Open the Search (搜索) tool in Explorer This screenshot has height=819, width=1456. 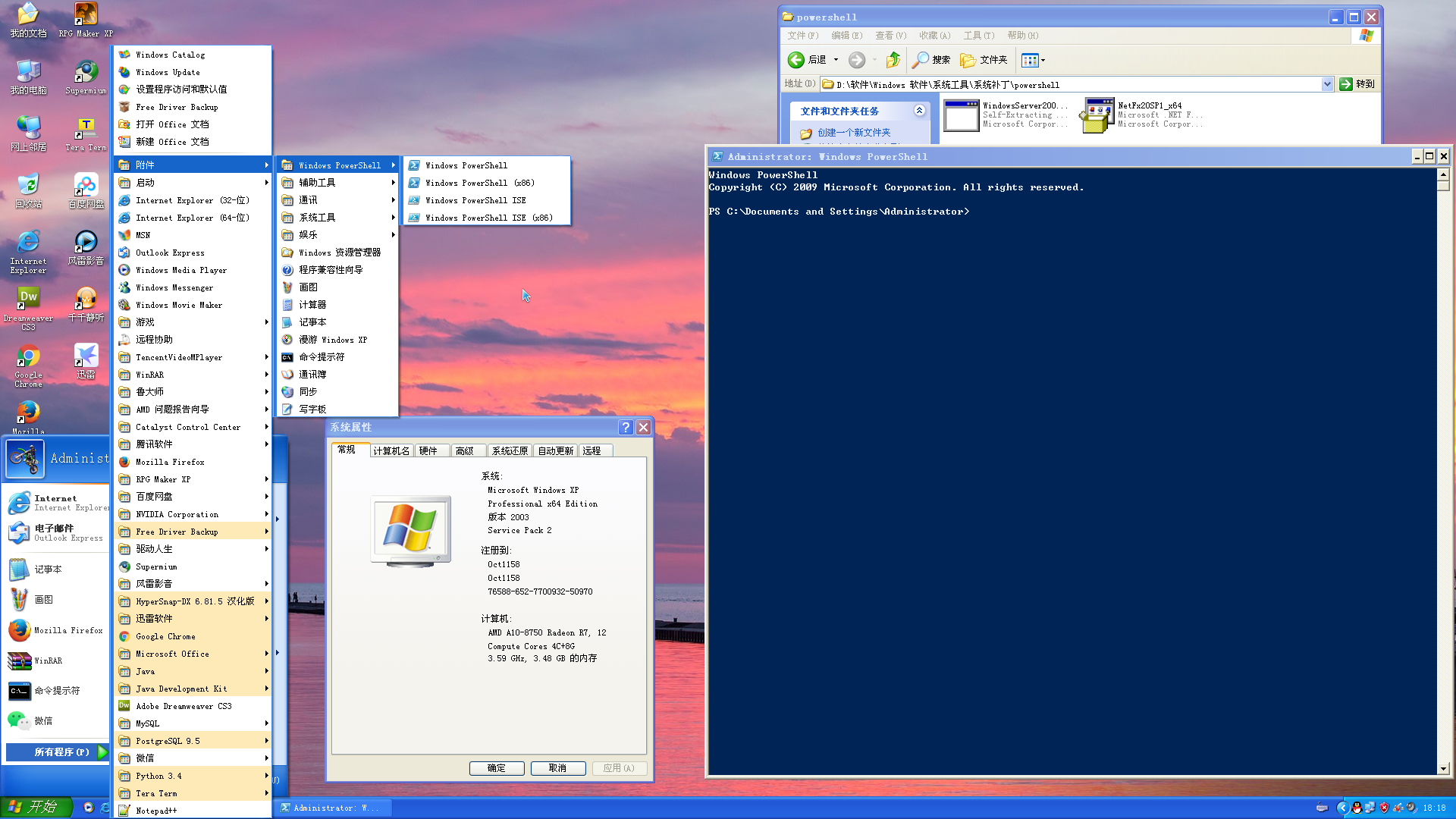tap(931, 60)
